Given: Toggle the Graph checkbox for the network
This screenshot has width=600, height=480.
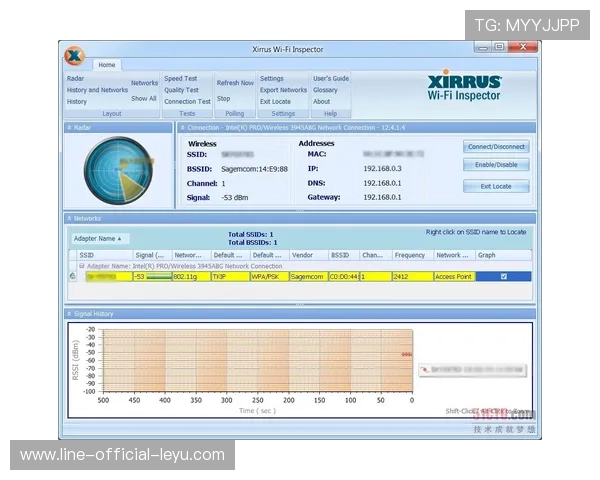Looking at the screenshot, I should click(x=504, y=276).
